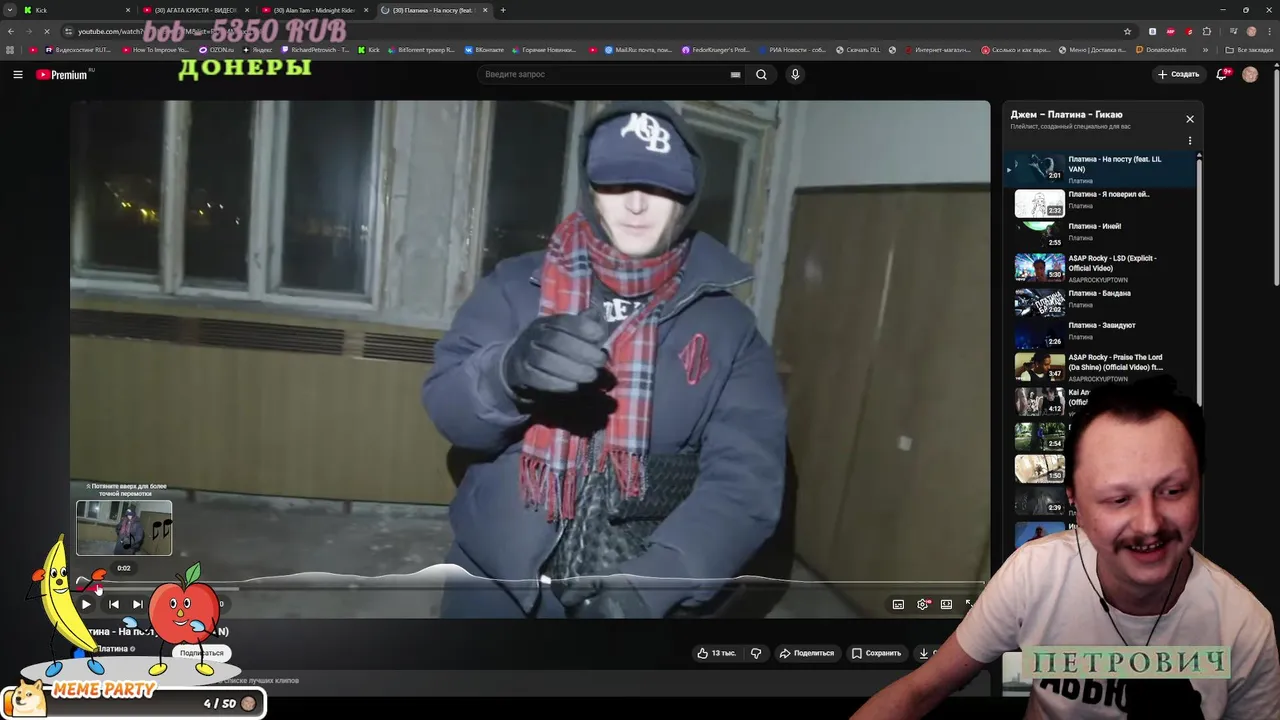Open browser three-dot menu
Viewport: 1280px width, 720px height.
pyautogui.click(x=1268, y=31)
